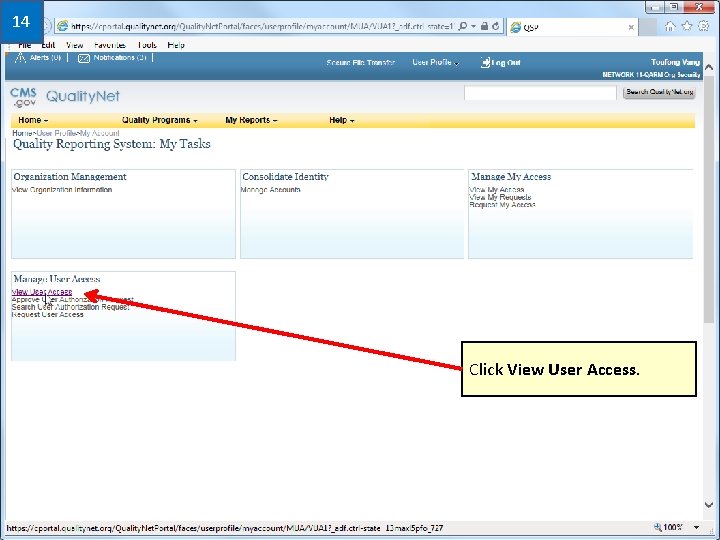This screenshot has height=540, width=720.
Task: Click the browser Home icon
Action: click(x=670, y=27)
